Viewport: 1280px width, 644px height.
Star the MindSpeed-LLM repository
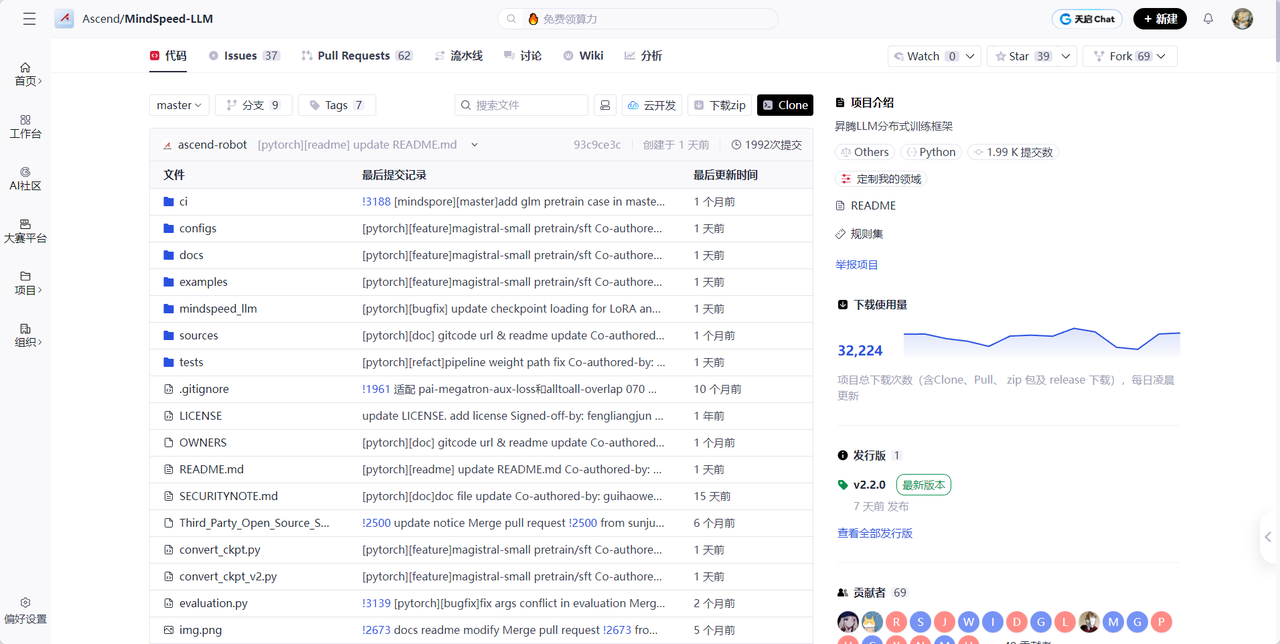[x=1020, y=57]
